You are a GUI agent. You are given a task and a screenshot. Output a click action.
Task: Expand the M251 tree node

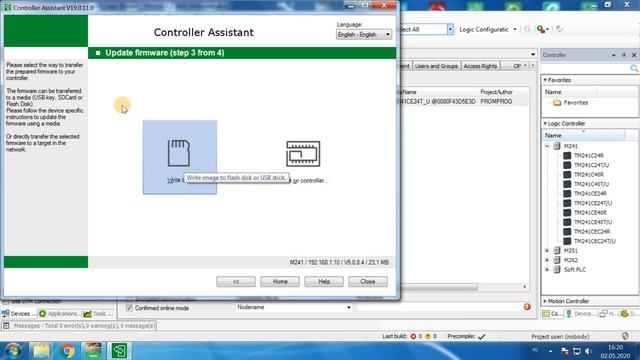click(547, 251)
